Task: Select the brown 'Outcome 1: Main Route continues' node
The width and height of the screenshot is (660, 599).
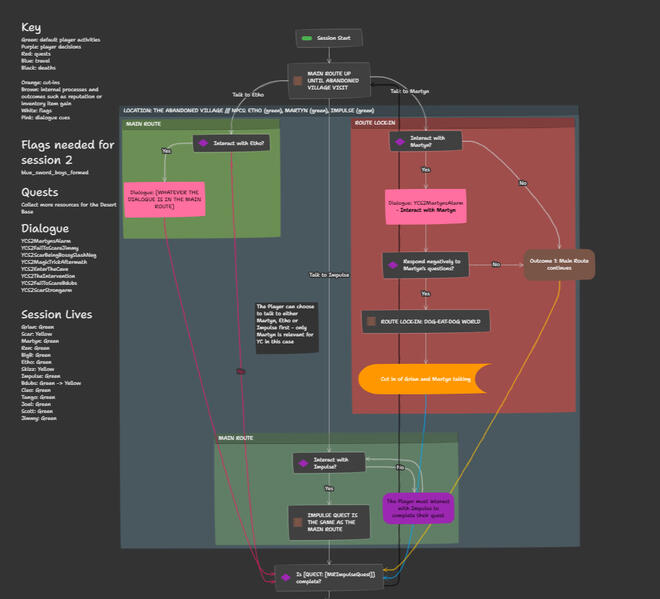Action: point(559,264)
